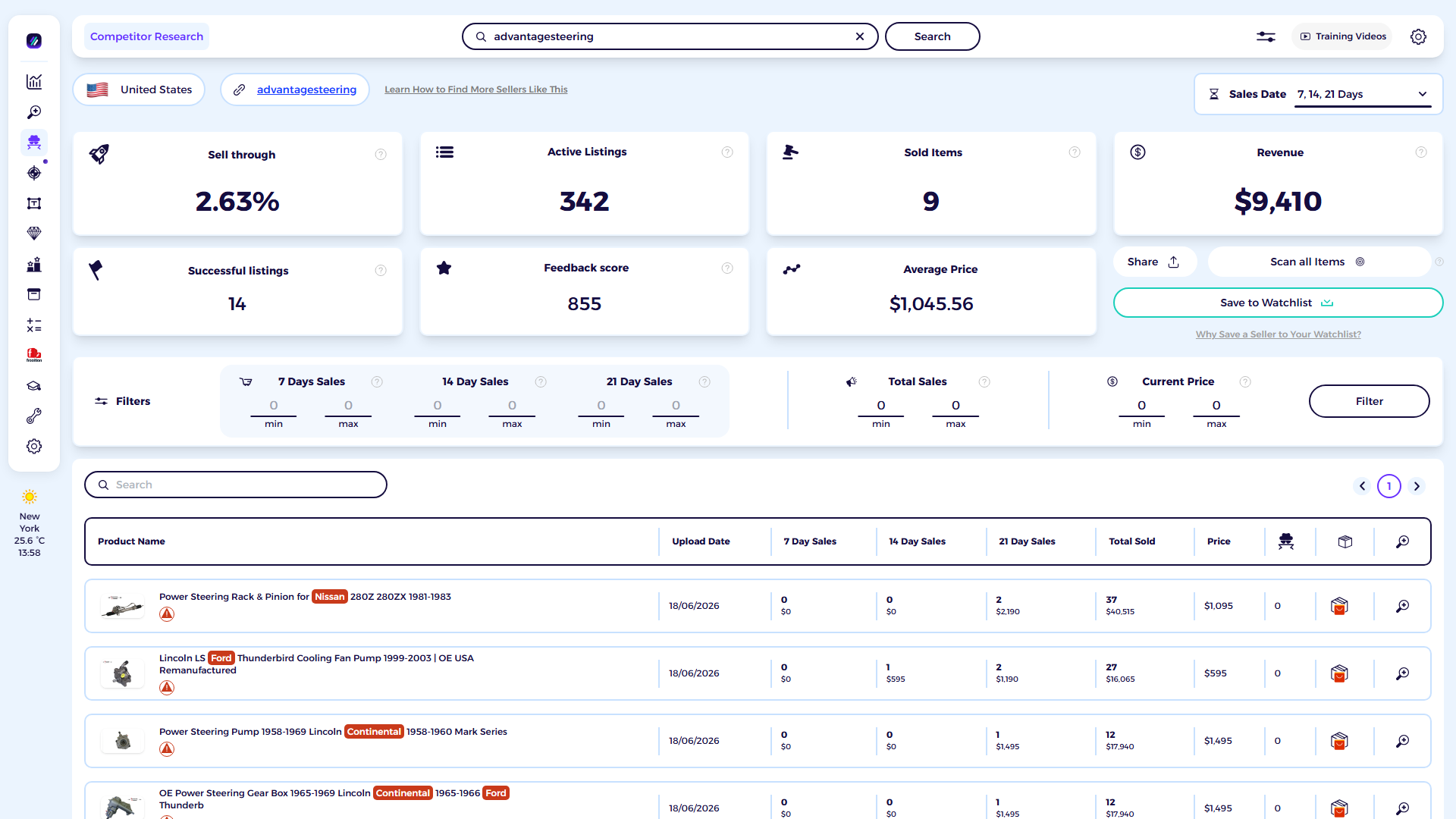This screenshot has height=819, width=1456.
Task: Go to next page arrow
Action: tap(1417, 486)
